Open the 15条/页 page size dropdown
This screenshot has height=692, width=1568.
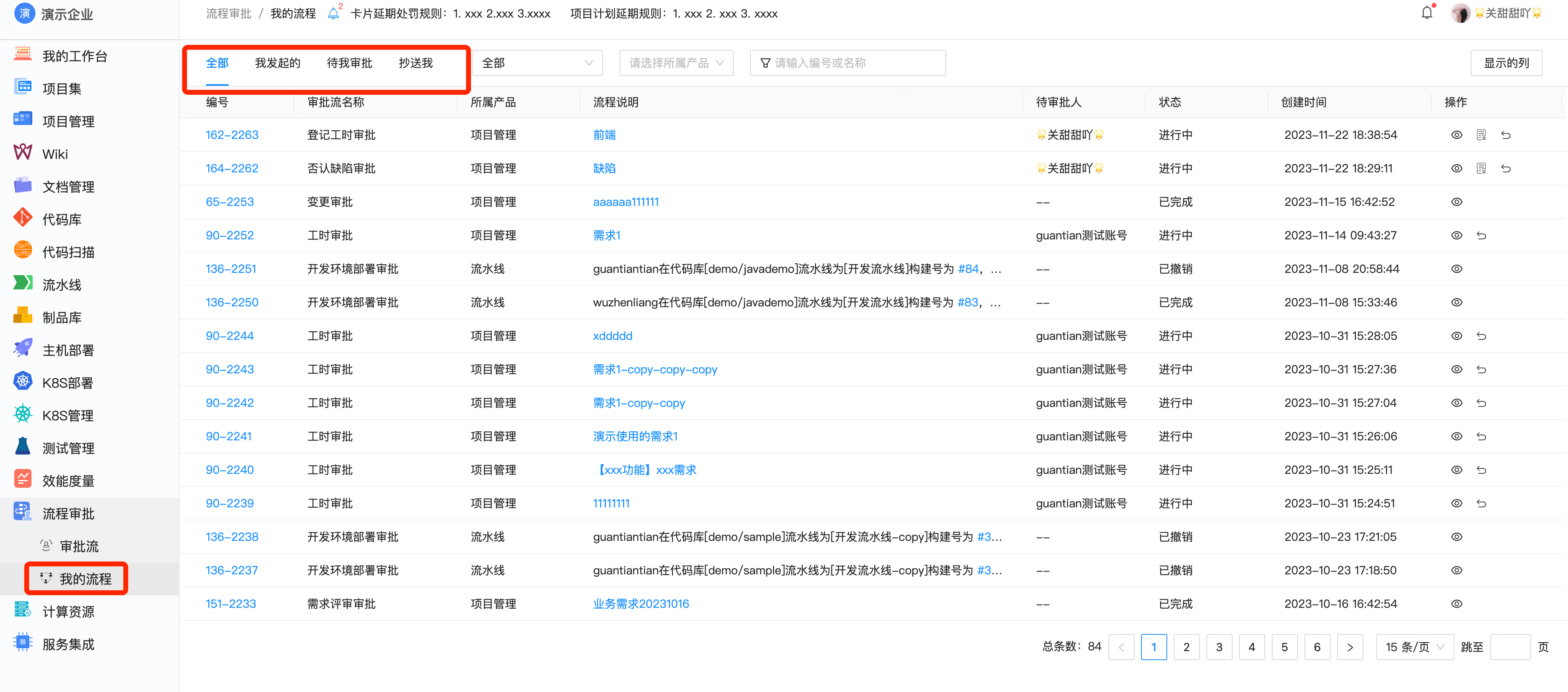[1415, 647]
